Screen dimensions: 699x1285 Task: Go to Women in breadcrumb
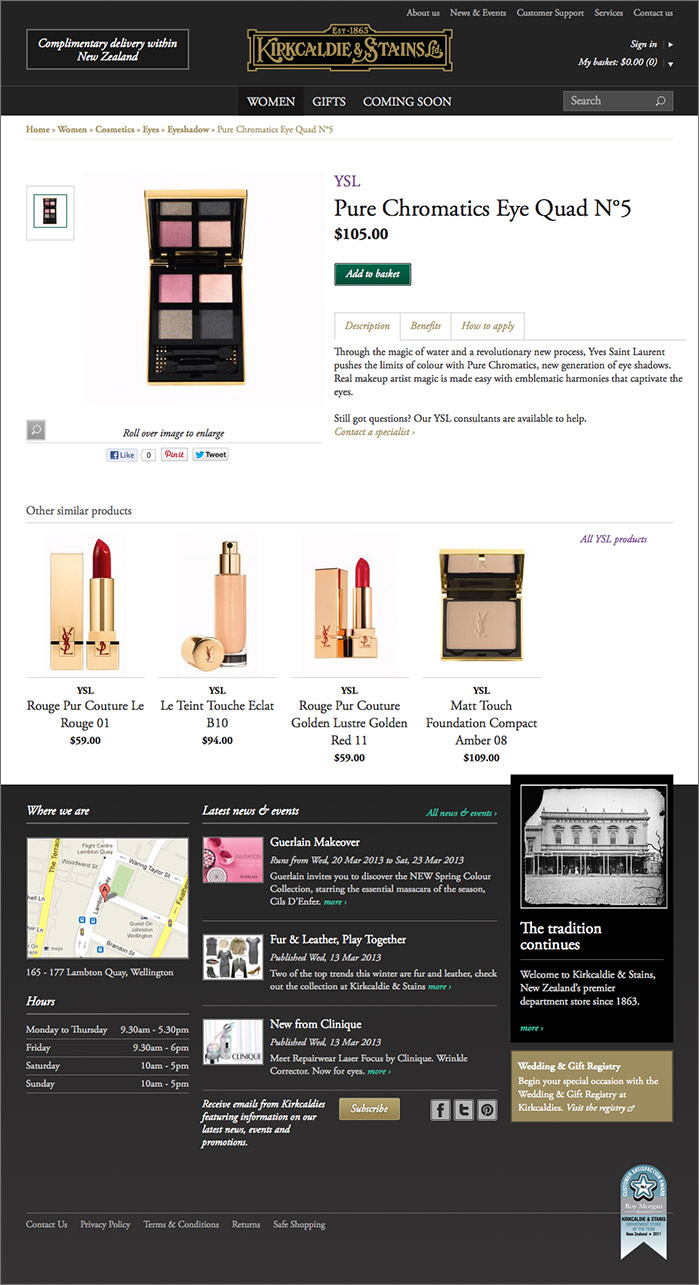(72, 130)
